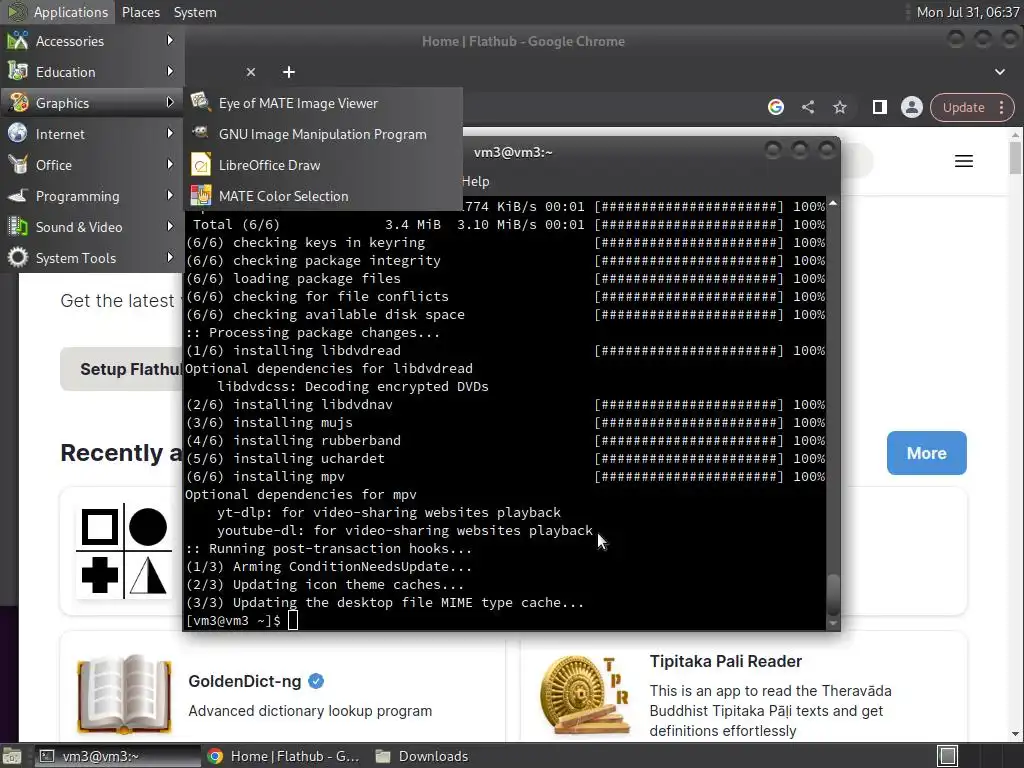Expand the Accessories submenu arrow

(x=170, y=40)
